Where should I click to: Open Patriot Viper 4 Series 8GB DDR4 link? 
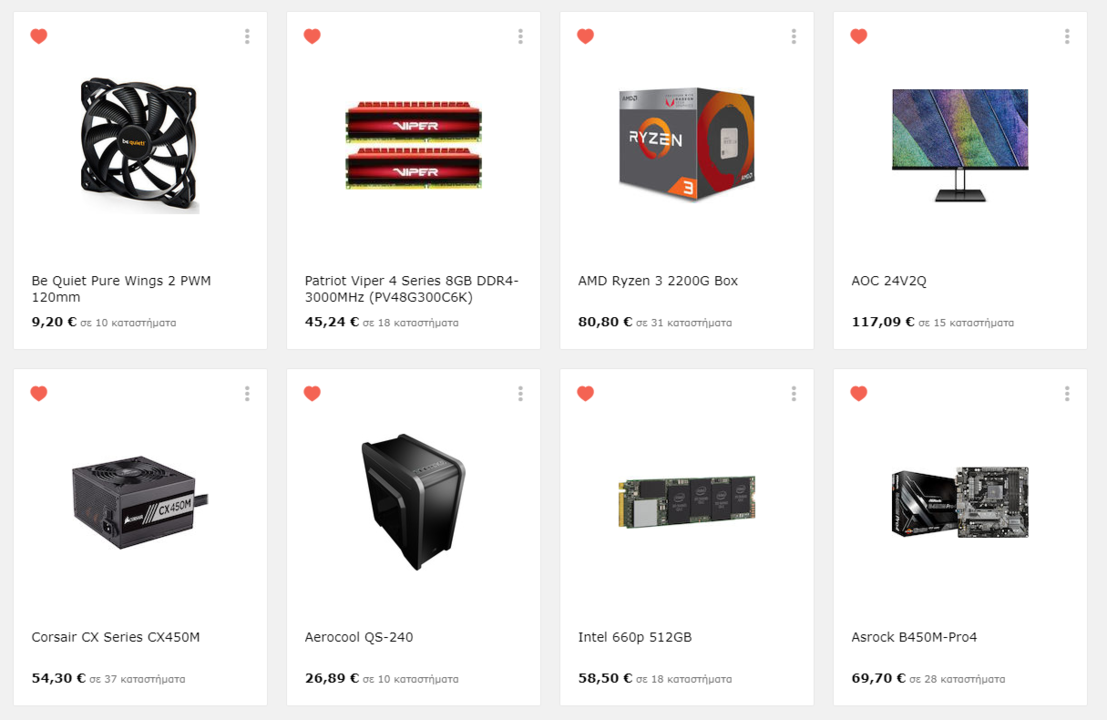pyautogui.click(x=412, y=289)
